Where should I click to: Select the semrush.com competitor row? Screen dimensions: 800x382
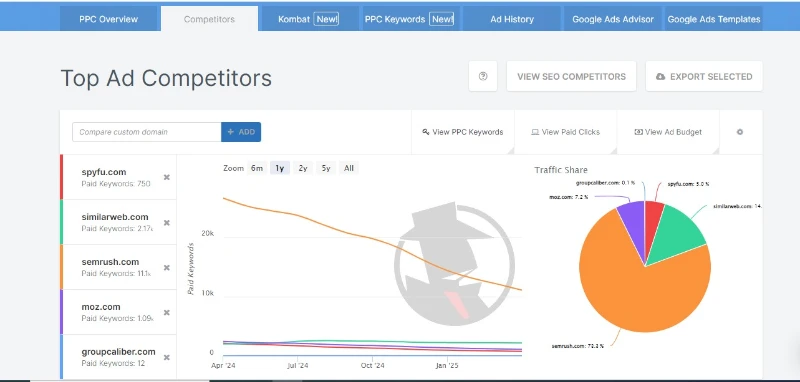pyautogui.click(x=118, y=267)
